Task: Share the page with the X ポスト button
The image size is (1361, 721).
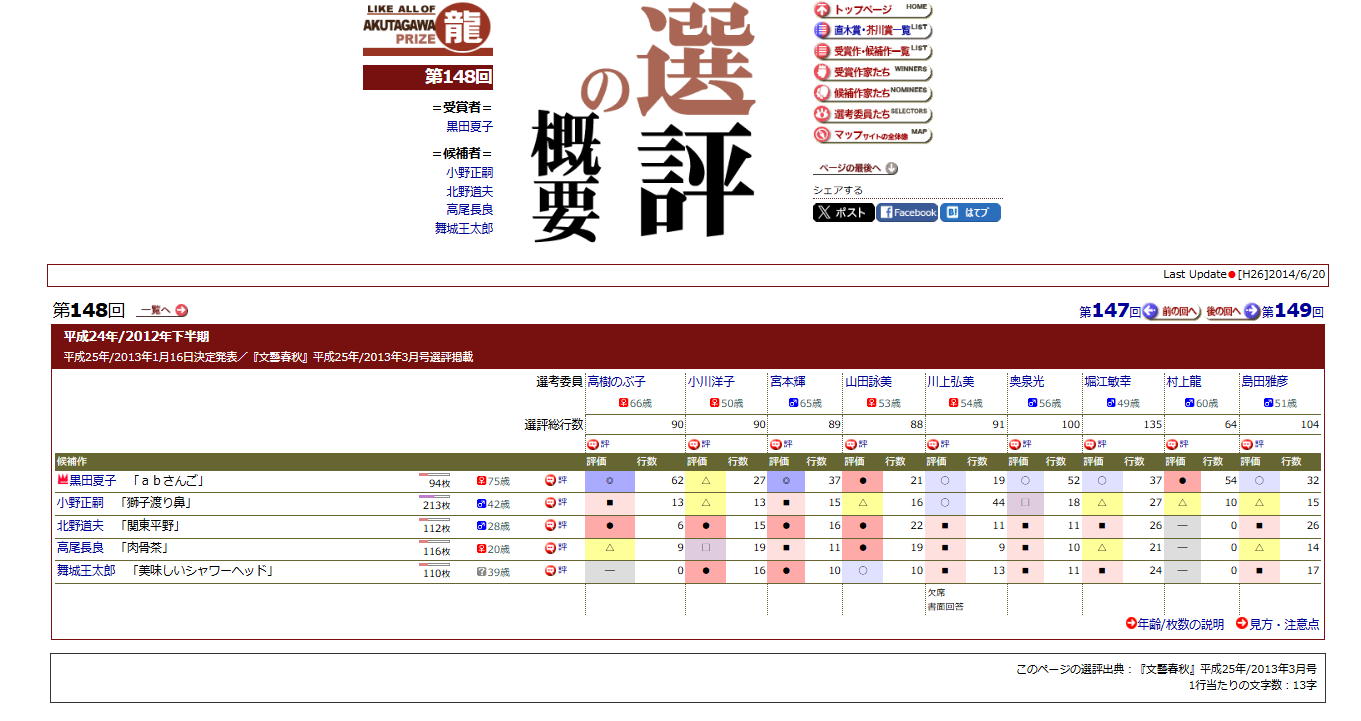Action: [x=843, y=213]
